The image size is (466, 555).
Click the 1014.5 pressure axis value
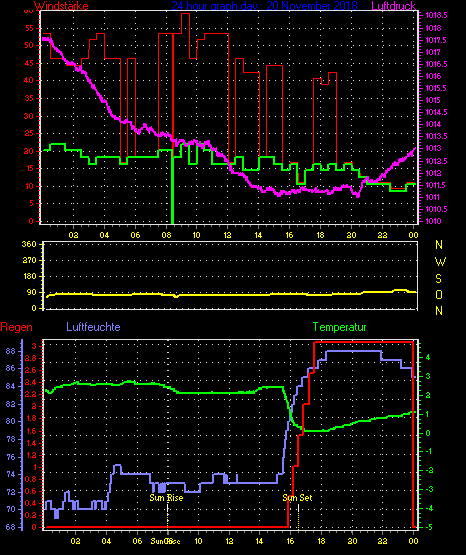436,113
